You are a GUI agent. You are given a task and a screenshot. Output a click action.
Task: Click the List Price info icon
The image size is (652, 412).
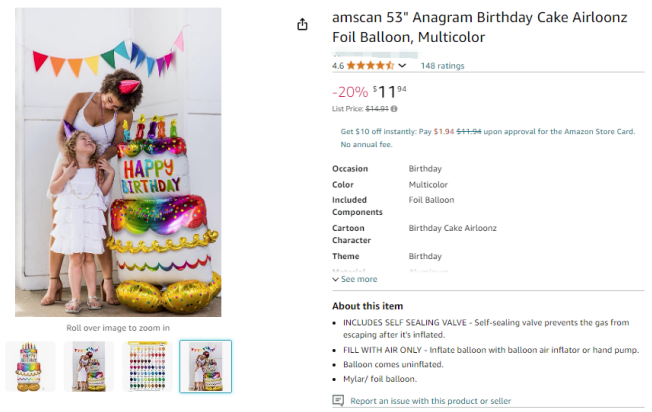click(395, 108)
